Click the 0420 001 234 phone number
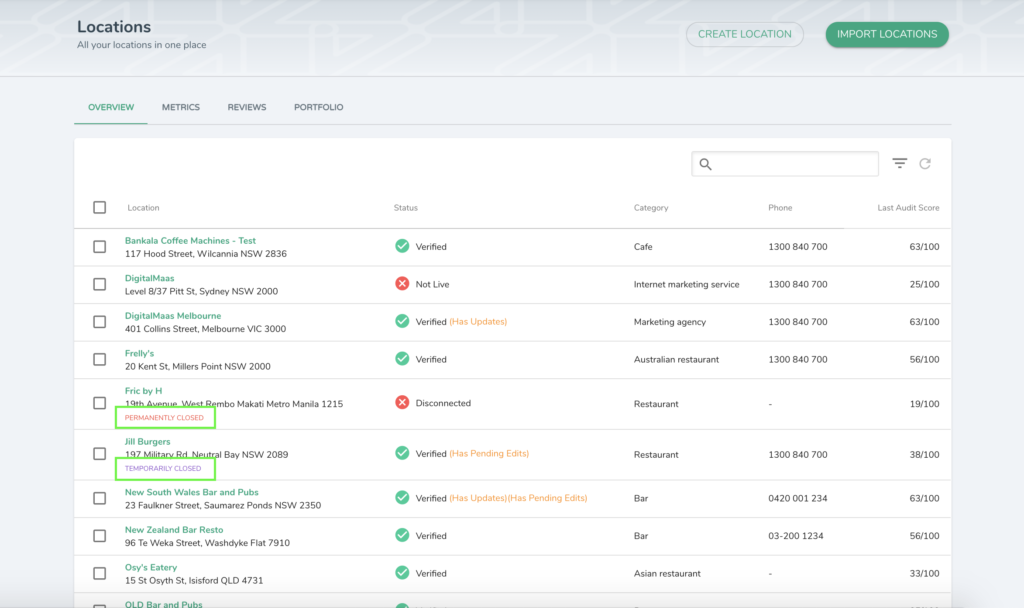This screenshot has height=608, width=1024. 797,498
